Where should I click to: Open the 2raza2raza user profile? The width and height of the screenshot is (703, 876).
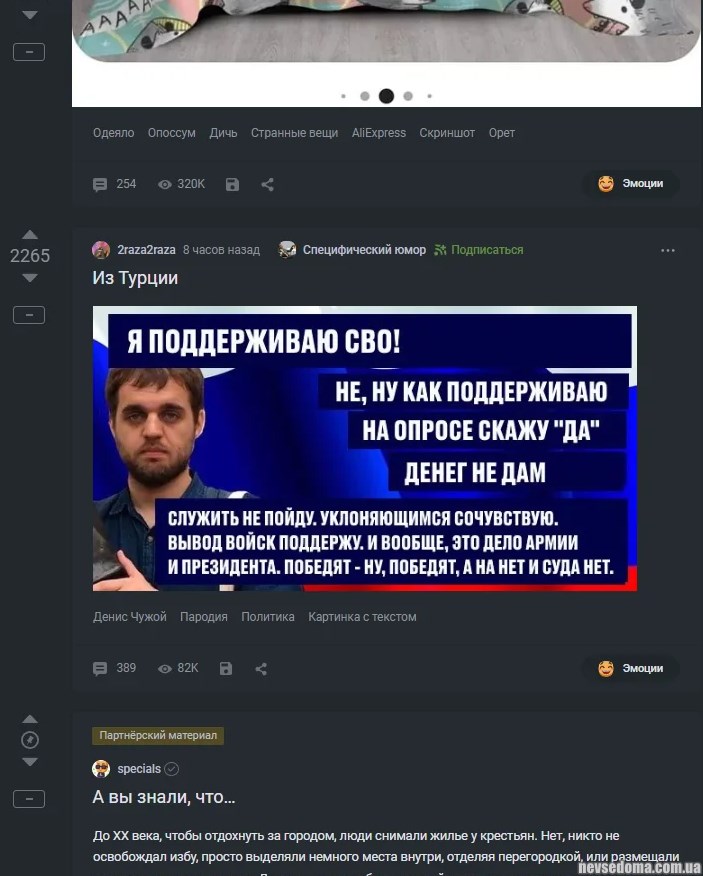click(x=146, y=250)
